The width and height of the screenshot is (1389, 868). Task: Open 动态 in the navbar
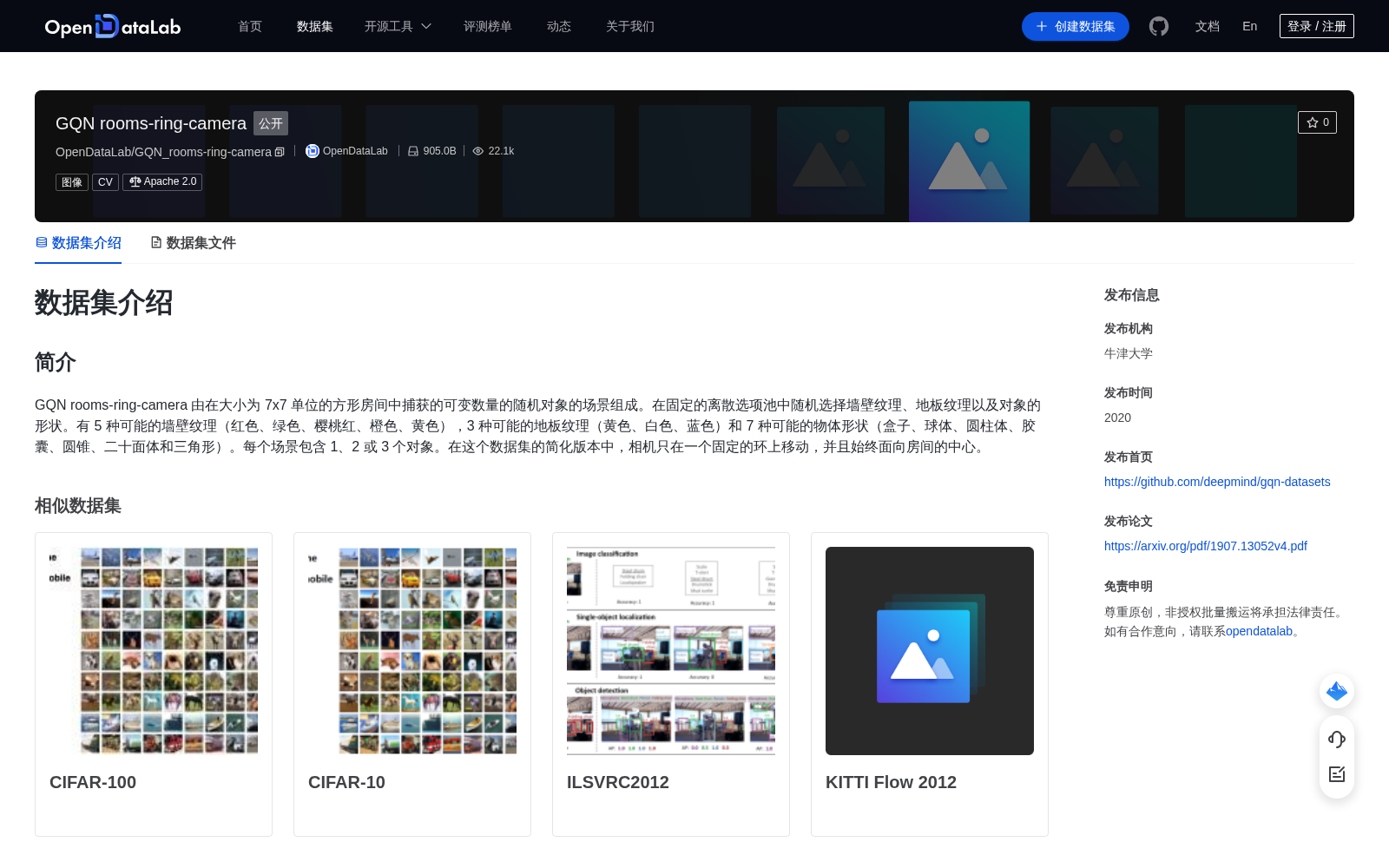click(x=559, y=26)
